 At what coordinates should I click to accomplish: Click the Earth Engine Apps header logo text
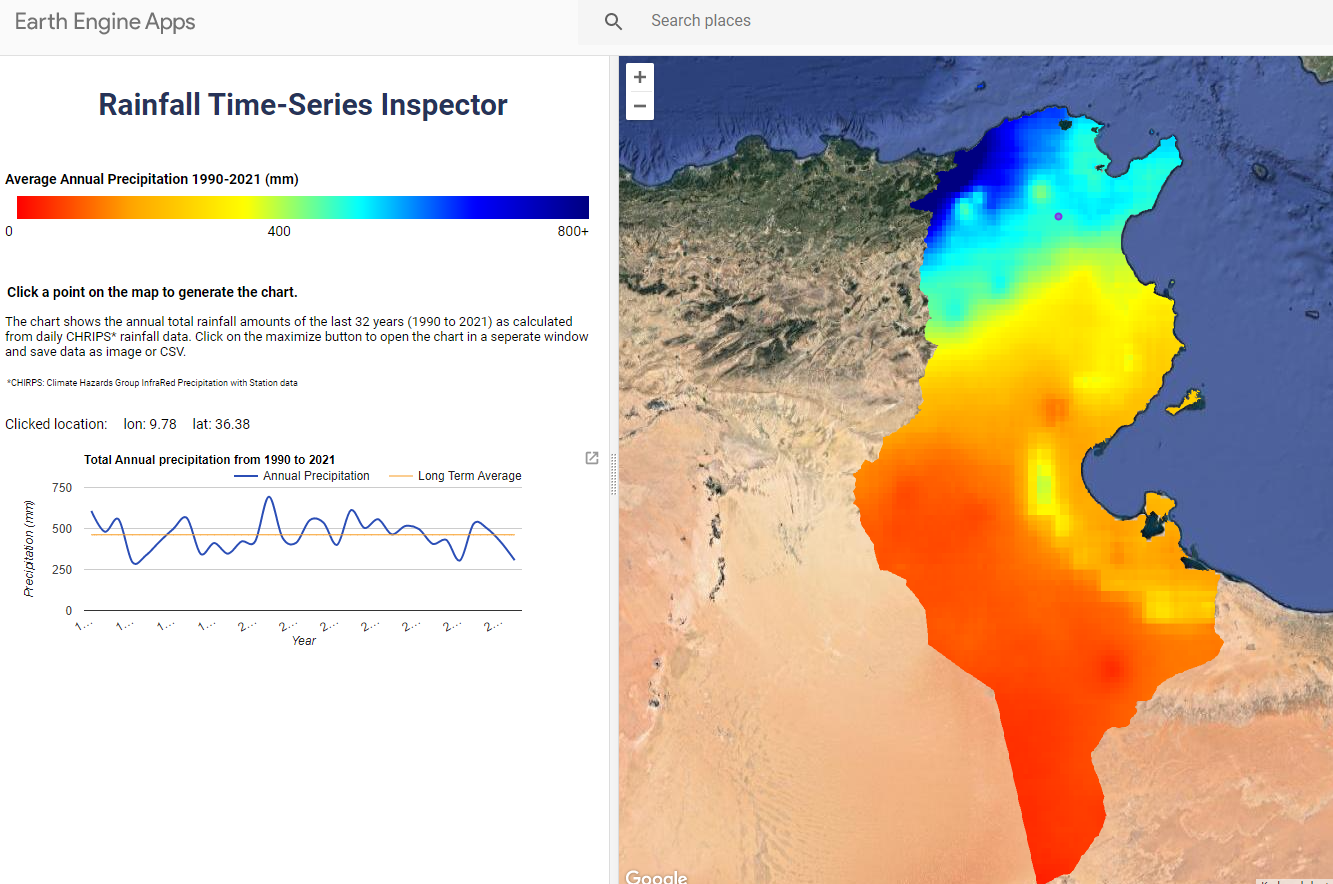tap(105, 21)
